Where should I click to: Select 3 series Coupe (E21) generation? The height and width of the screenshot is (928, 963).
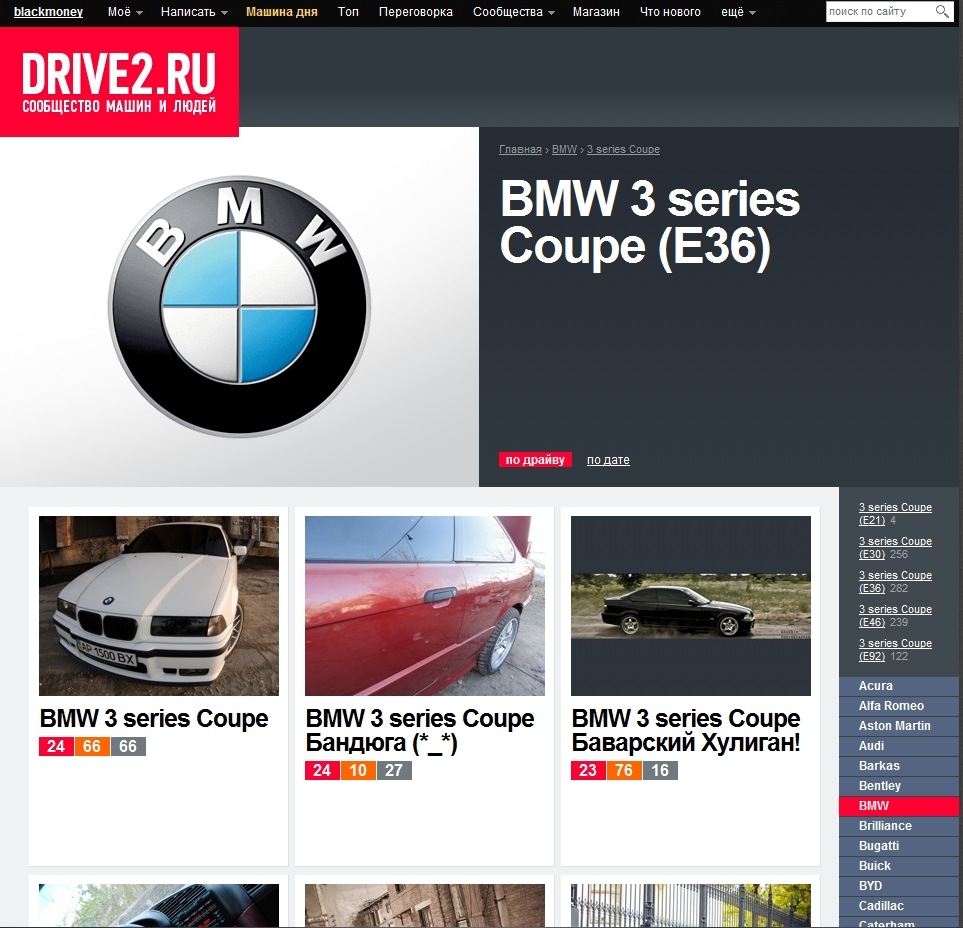[x=895, y=513]
